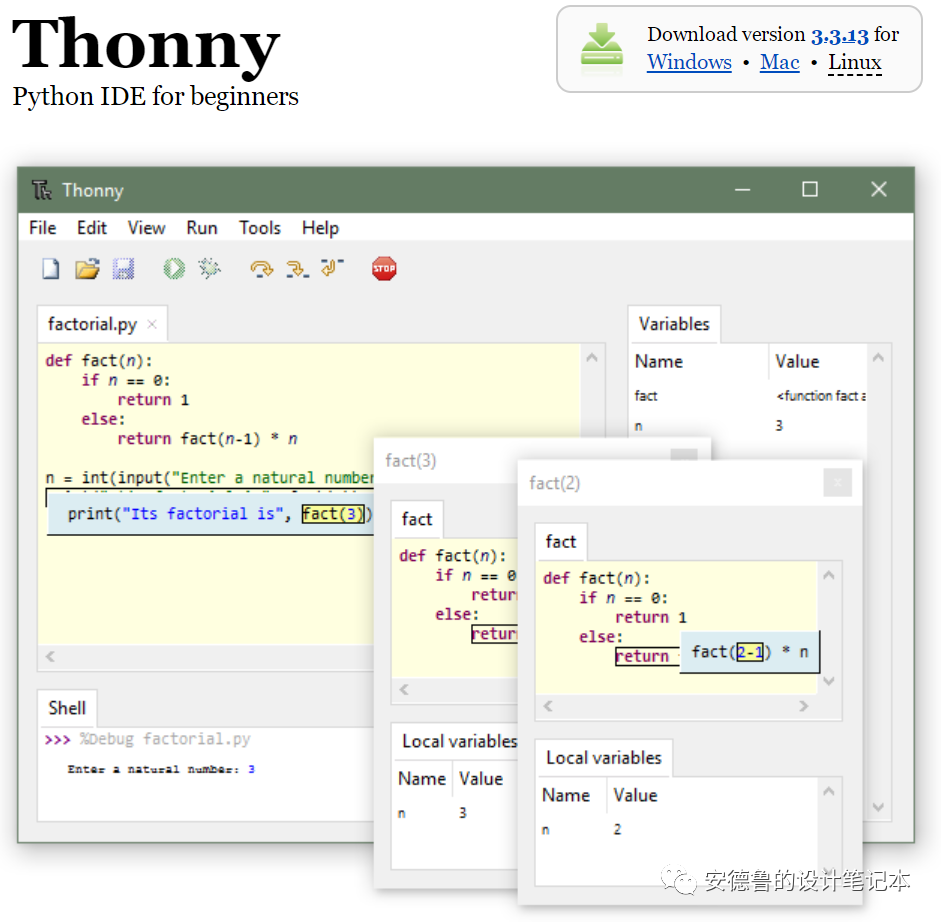941x922 pixels.
Task: Select the fact tab in fact(2) window
Action: coord(561,541)
